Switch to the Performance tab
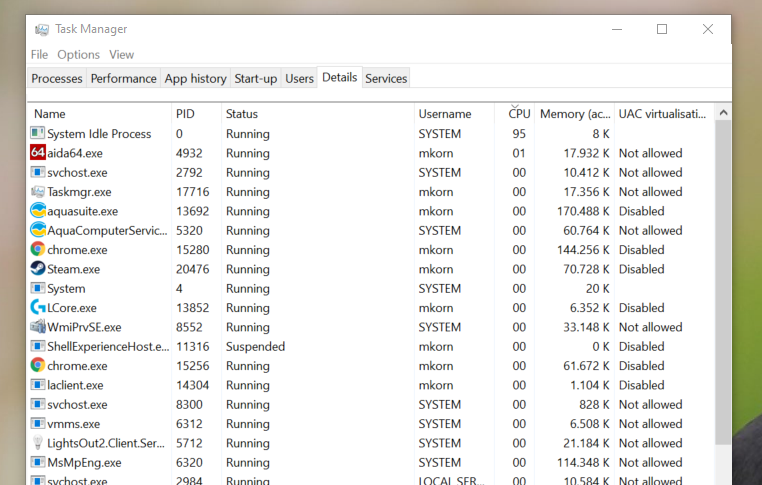The height and width of the screenshot is (485, 762). [x=123, y=78]
